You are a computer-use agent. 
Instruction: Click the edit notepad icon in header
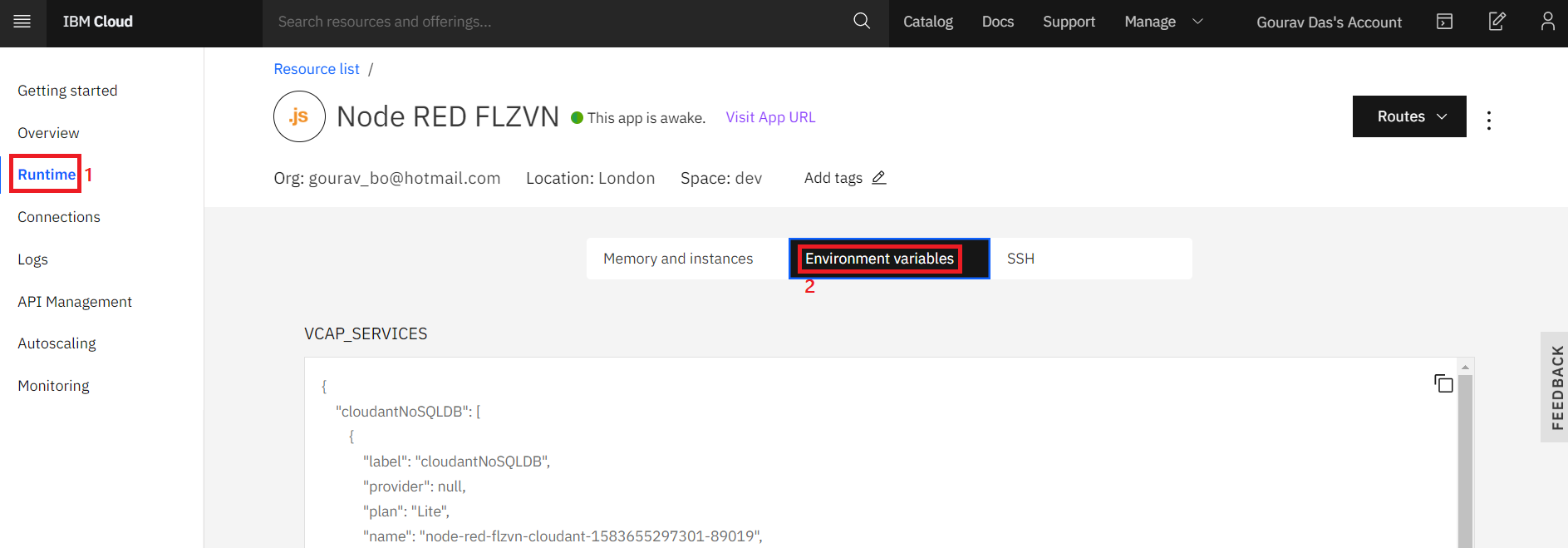click(x=1497, y=21)
